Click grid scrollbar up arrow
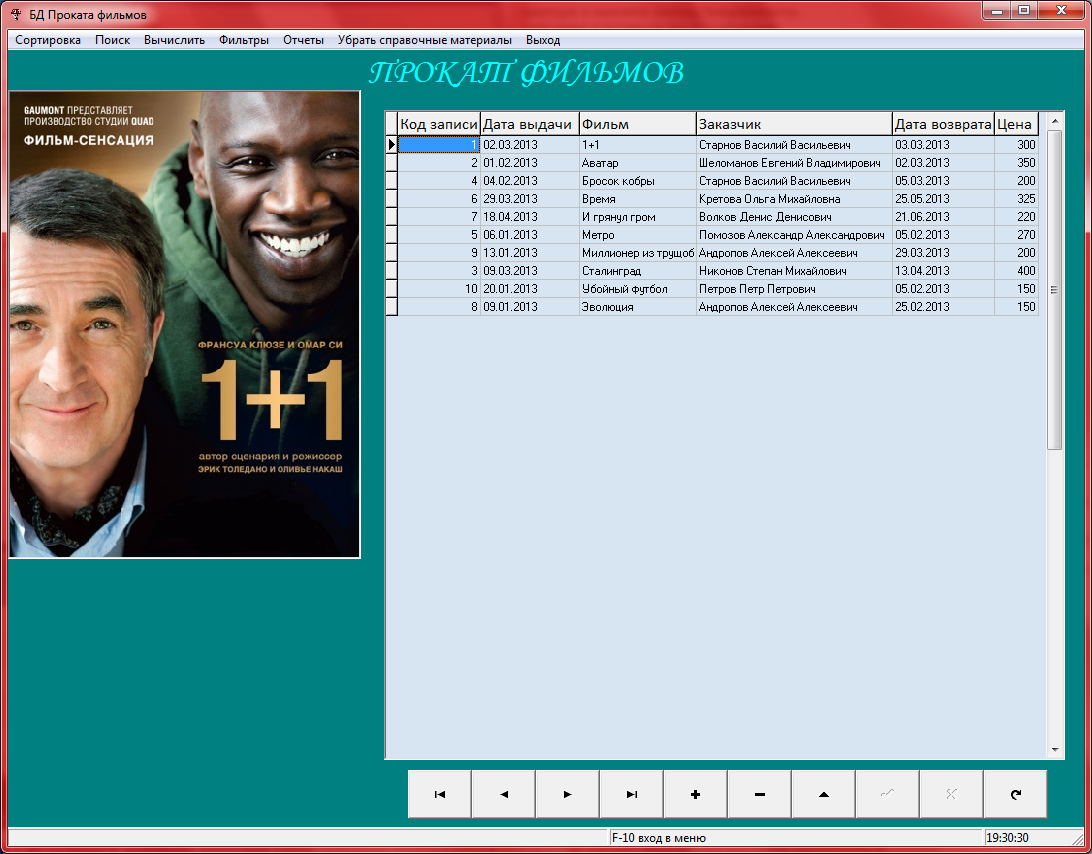Screen dimensions: 1092x854 [x=1054, y=121]
